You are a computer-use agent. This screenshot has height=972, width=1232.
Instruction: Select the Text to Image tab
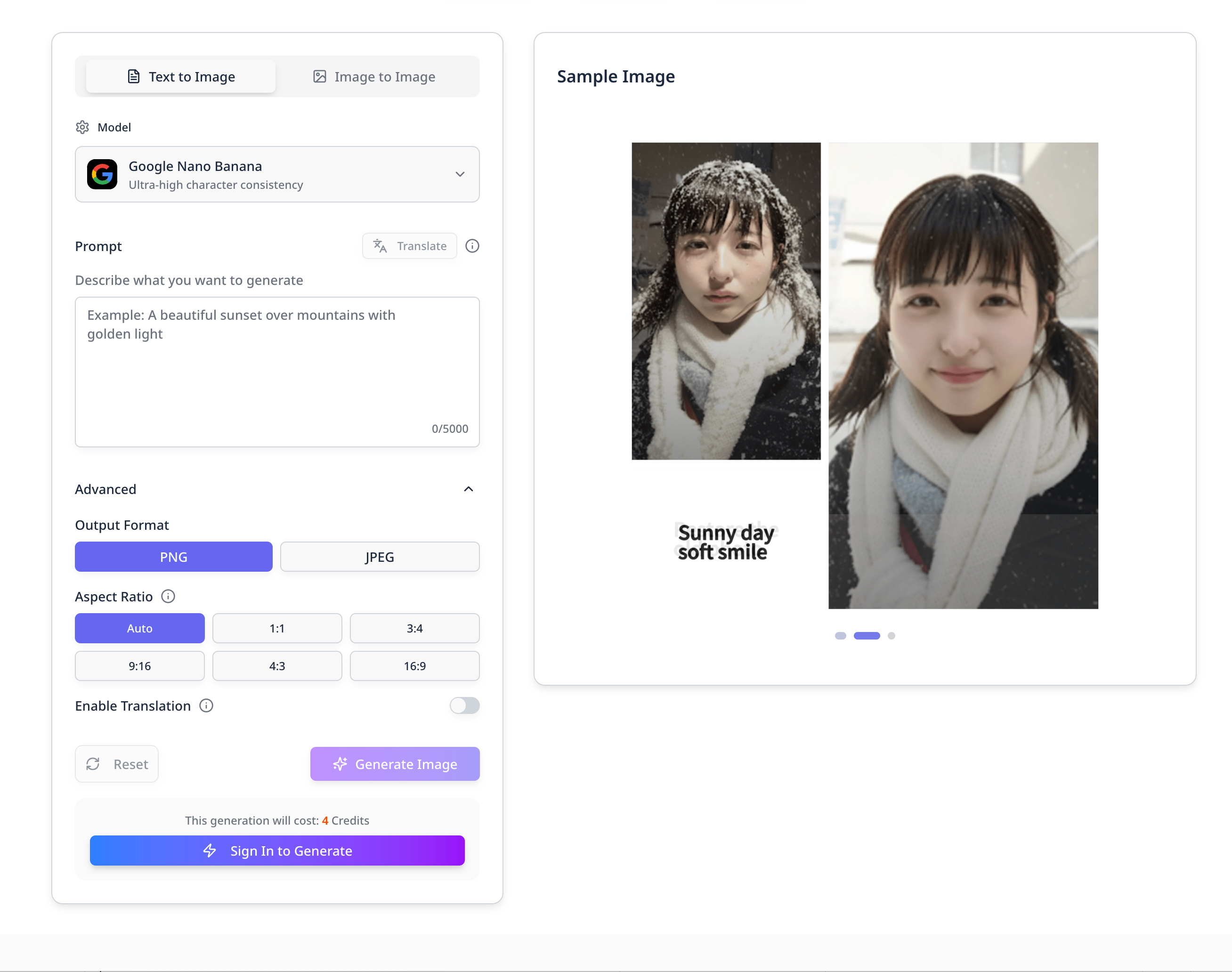(x=181, y=77)
